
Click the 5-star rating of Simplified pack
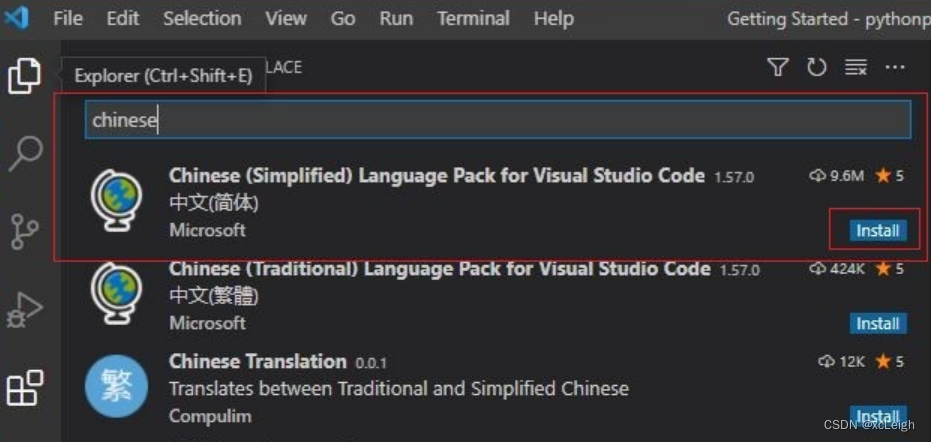pyautogui.click(x=890, y=176)
